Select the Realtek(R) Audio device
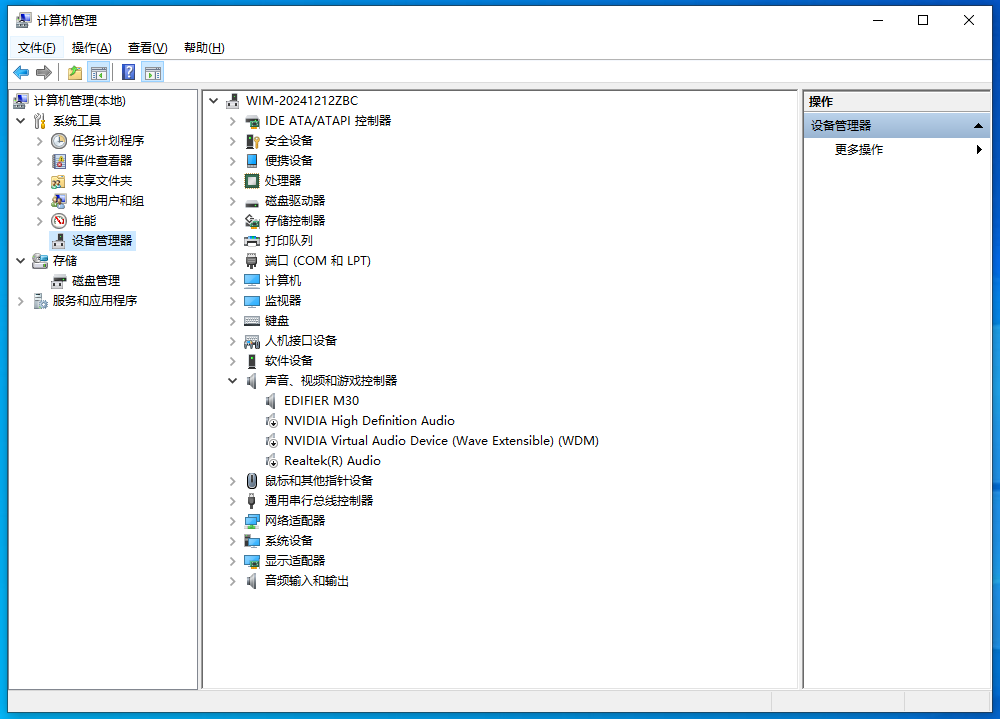The width and height of the screenshot is (1000, 719). 332,460
